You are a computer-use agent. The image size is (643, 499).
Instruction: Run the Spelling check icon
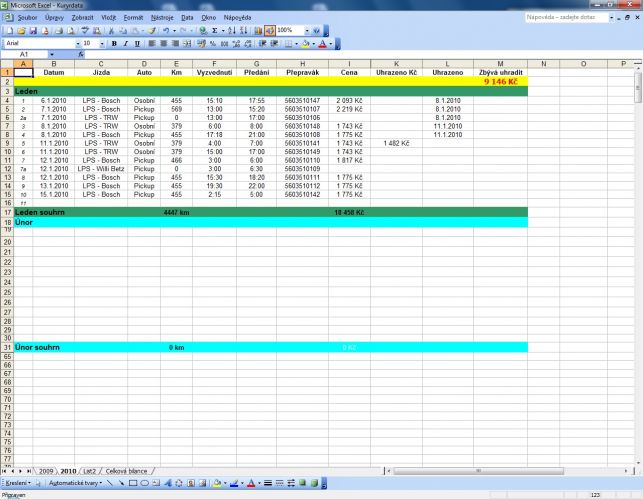click(85, 31)
